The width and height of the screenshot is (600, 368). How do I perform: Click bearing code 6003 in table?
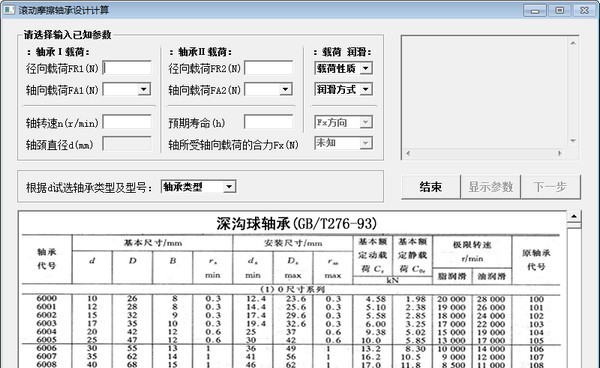[x=47, y=324]
